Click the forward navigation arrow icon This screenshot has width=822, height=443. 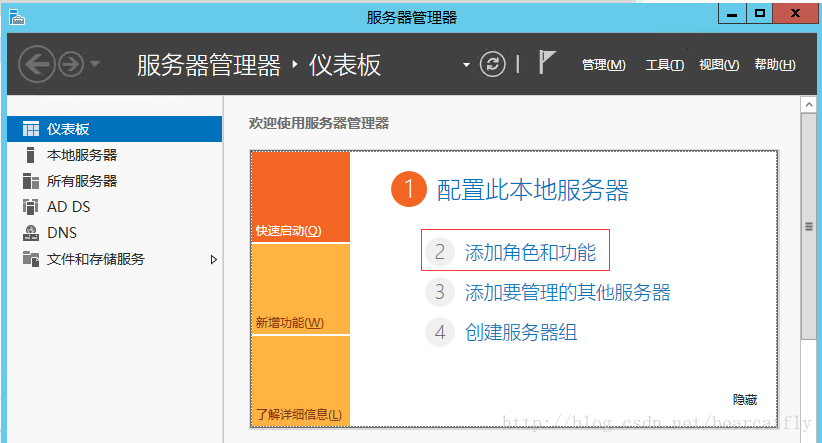click(x=70, y=65)
